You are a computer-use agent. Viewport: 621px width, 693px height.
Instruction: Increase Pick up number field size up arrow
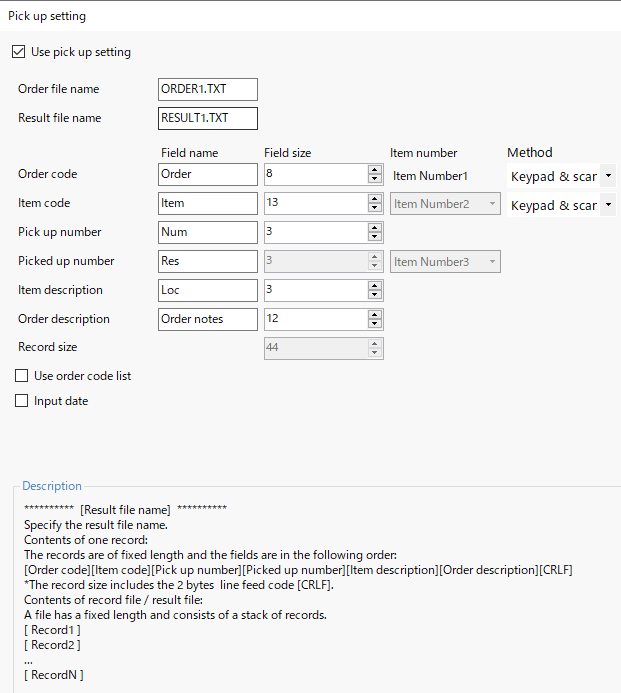[375, 228]
